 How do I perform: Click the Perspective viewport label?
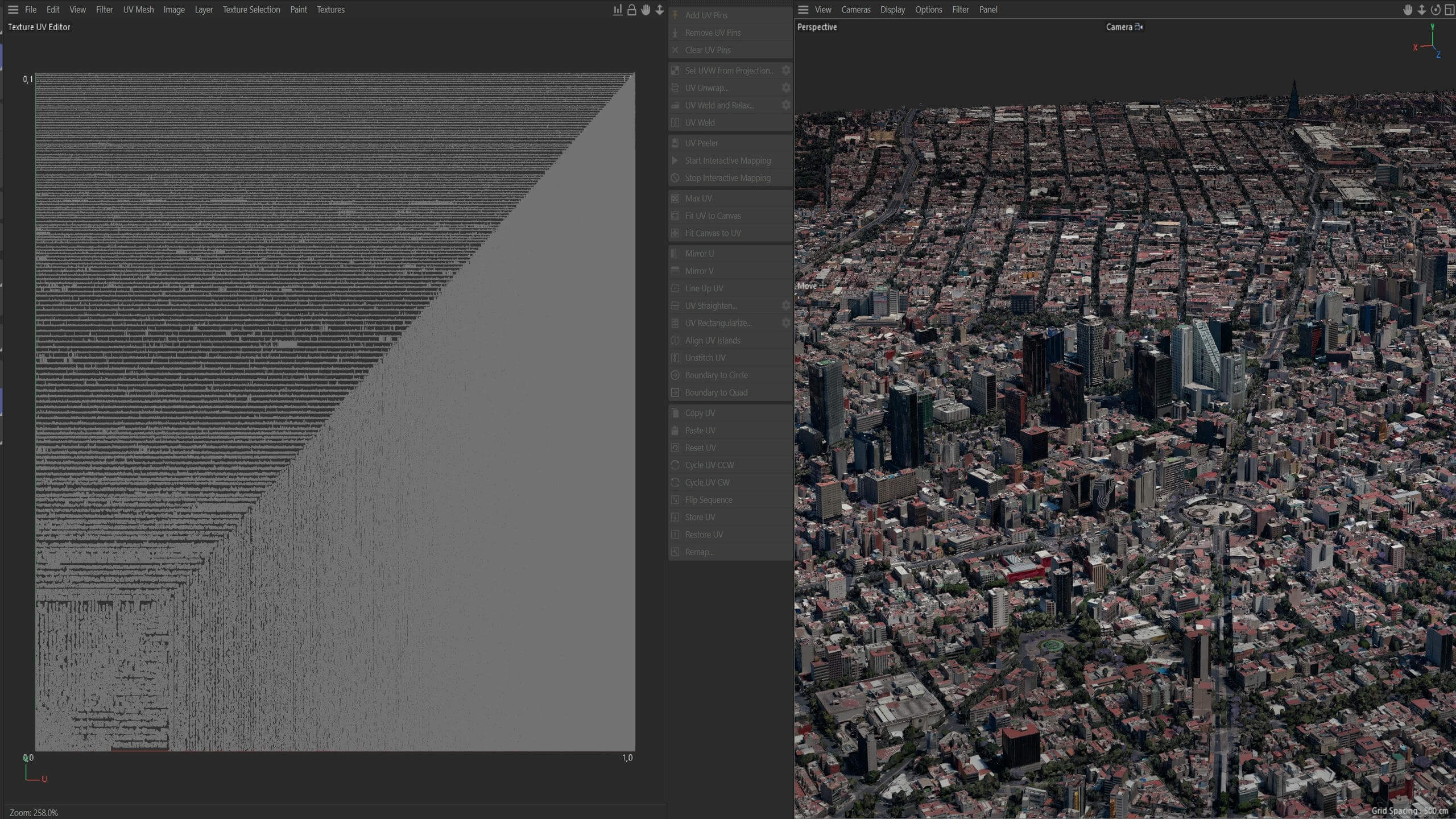point(817,27)
